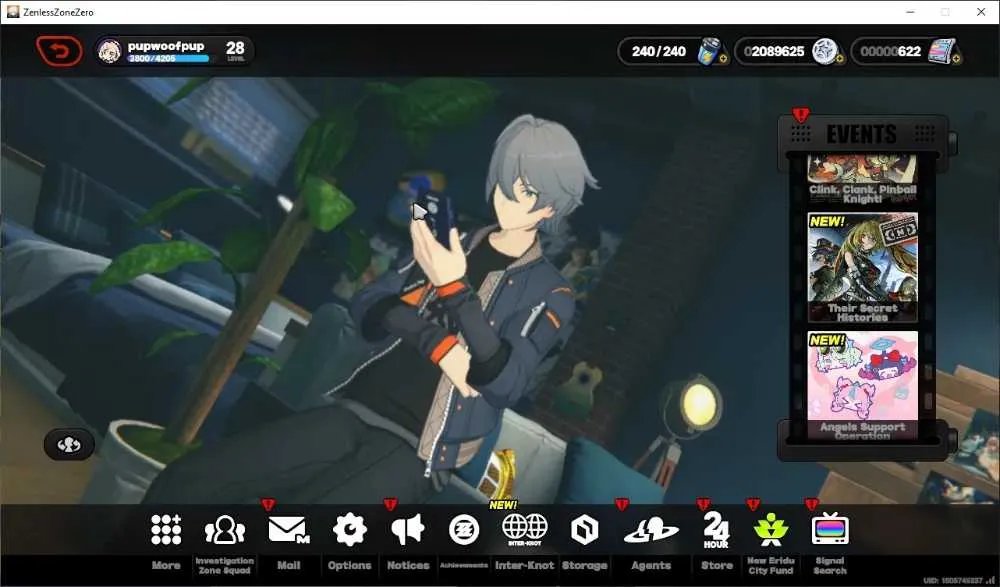
Task: Click the level 28 indicator
Action: click(235, 50)
